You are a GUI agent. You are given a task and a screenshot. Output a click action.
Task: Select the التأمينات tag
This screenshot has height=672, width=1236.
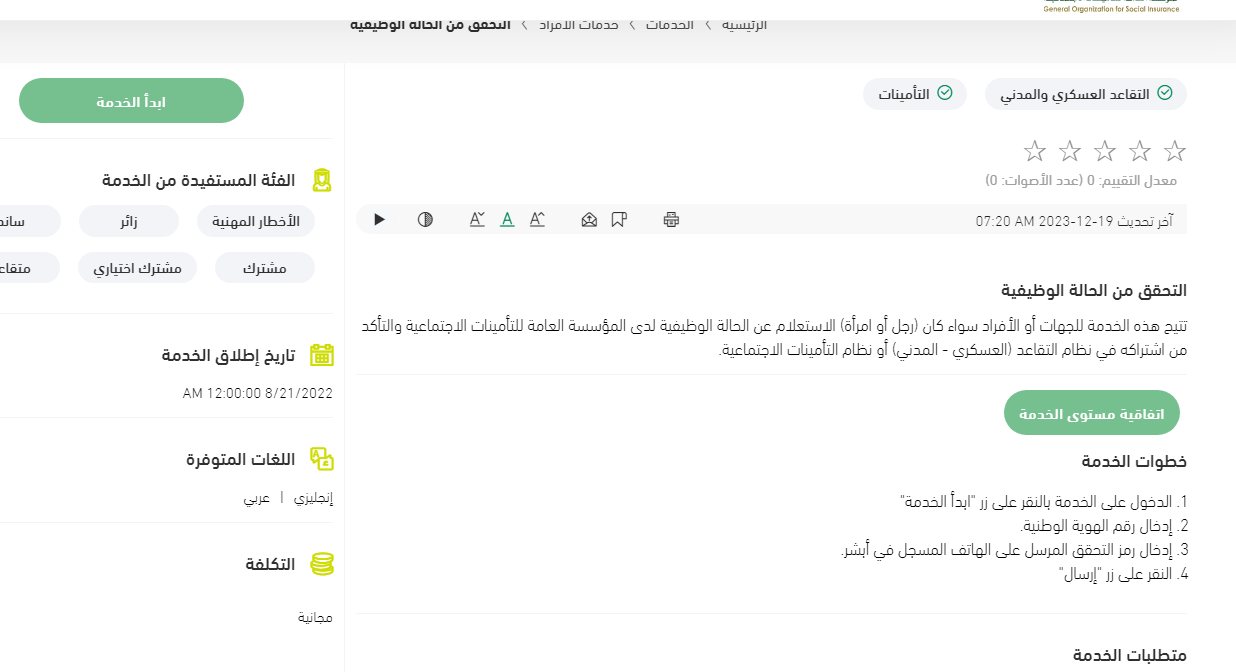915,94
